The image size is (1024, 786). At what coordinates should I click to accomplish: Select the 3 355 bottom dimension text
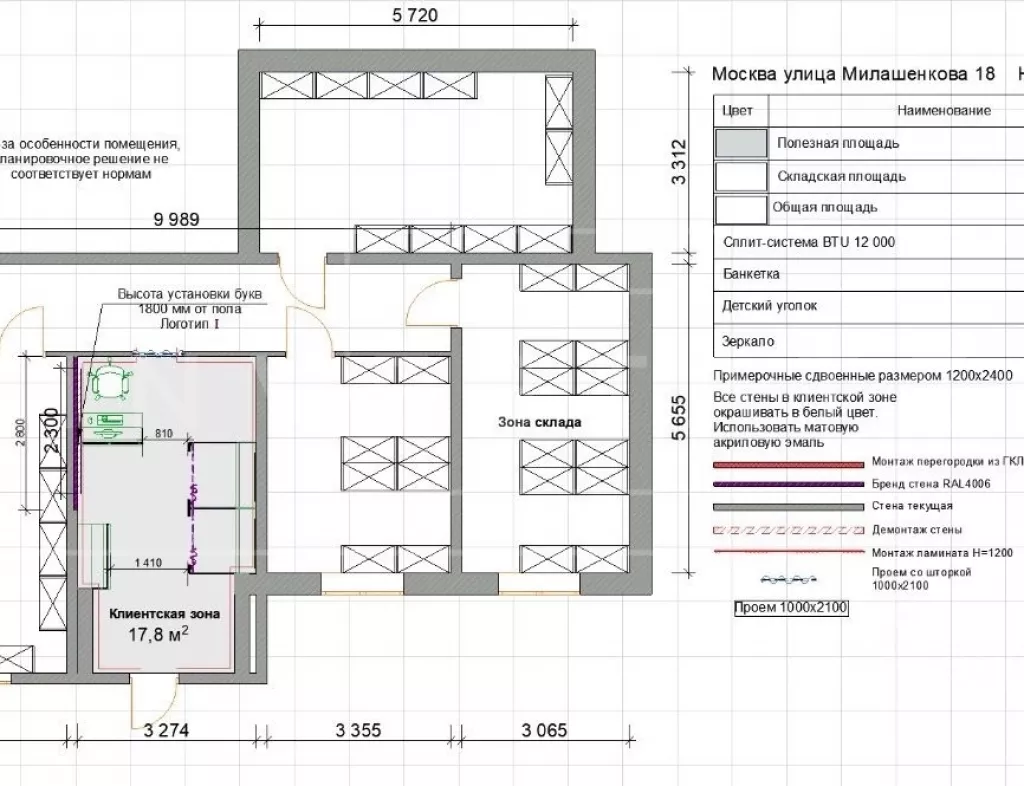point(358,731)
